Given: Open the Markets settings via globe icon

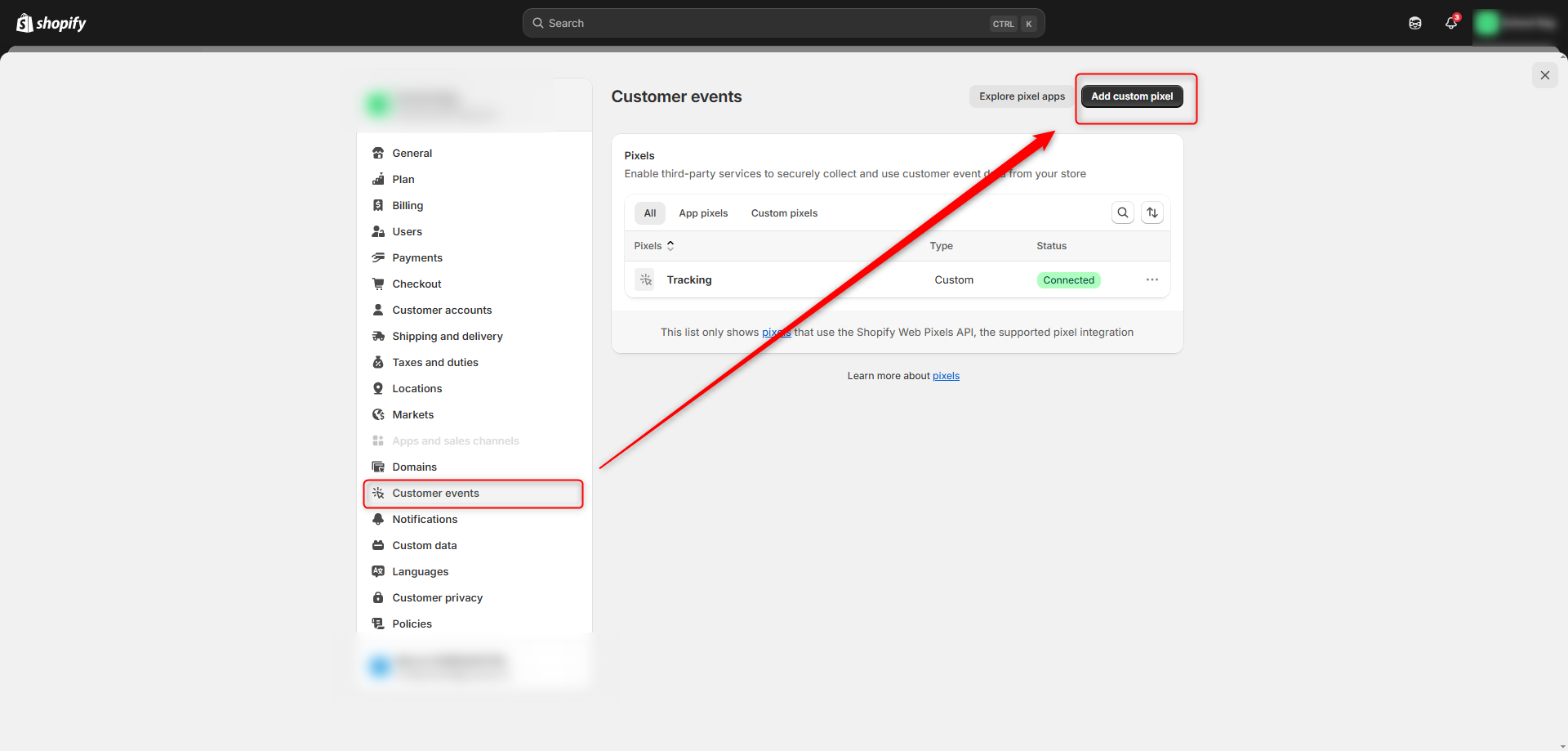Looking at the screenshot, I should click(x=377, y=414).
